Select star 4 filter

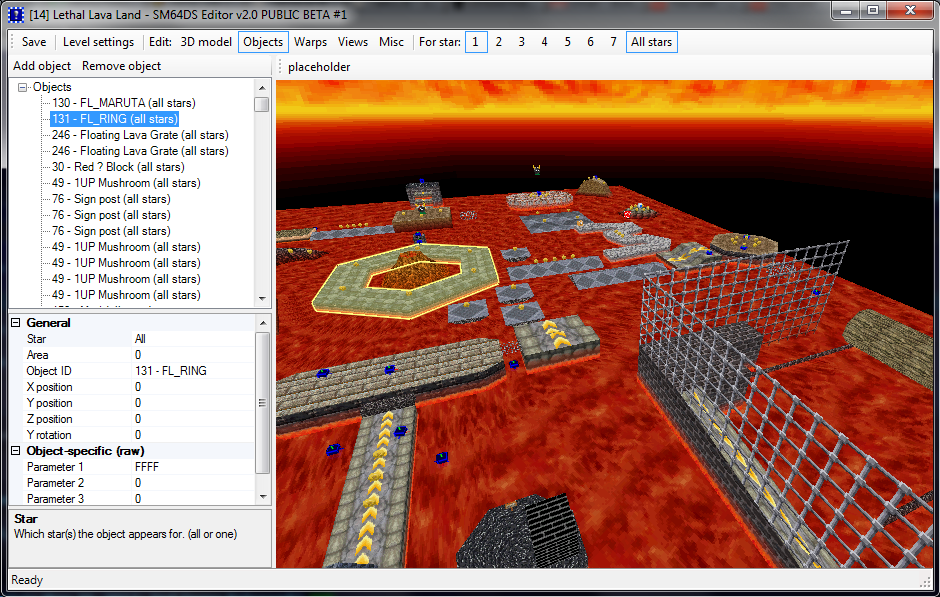544,42
